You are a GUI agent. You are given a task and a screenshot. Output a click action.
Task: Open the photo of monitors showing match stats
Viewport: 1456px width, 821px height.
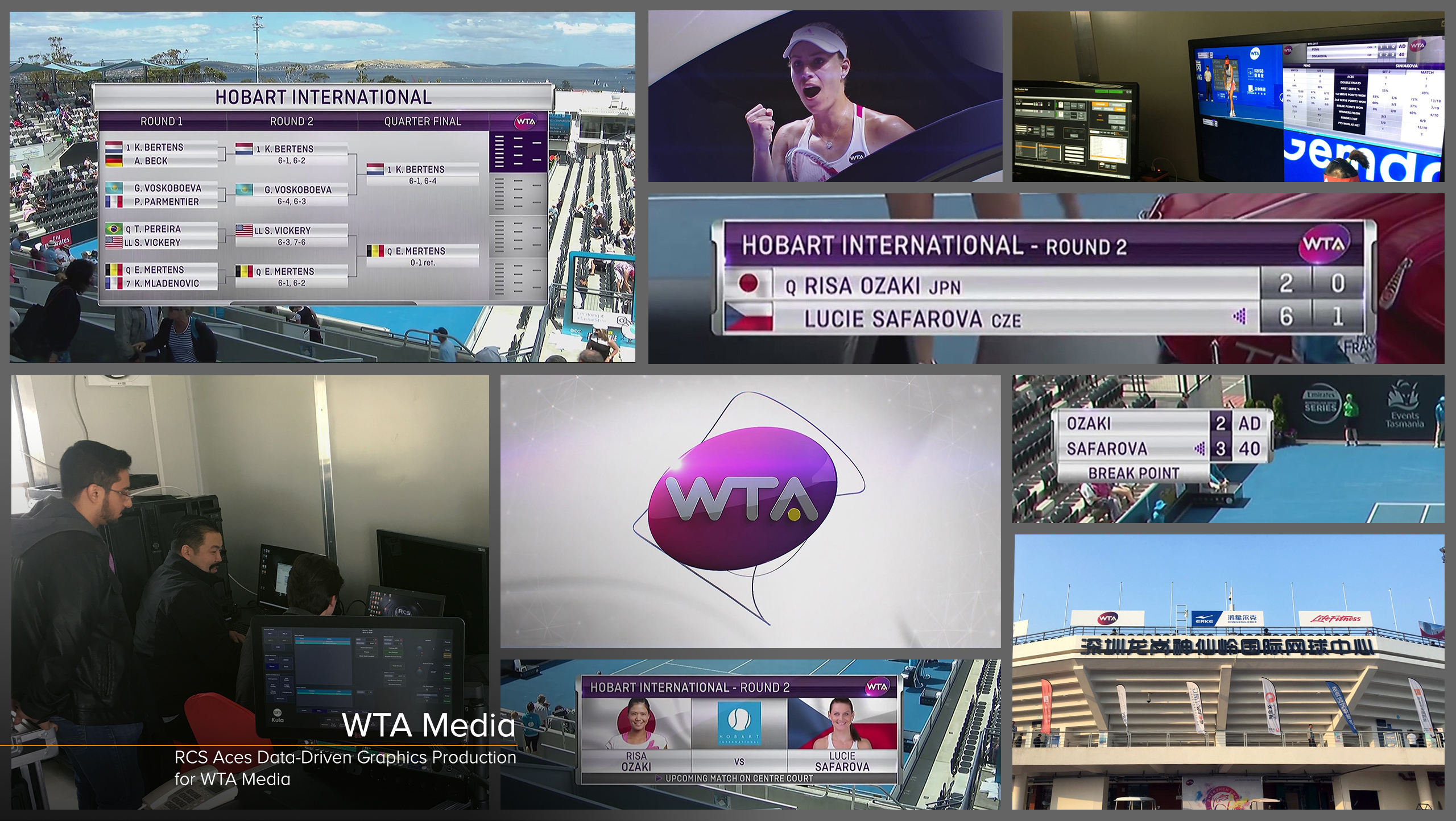pos(1228,97)
